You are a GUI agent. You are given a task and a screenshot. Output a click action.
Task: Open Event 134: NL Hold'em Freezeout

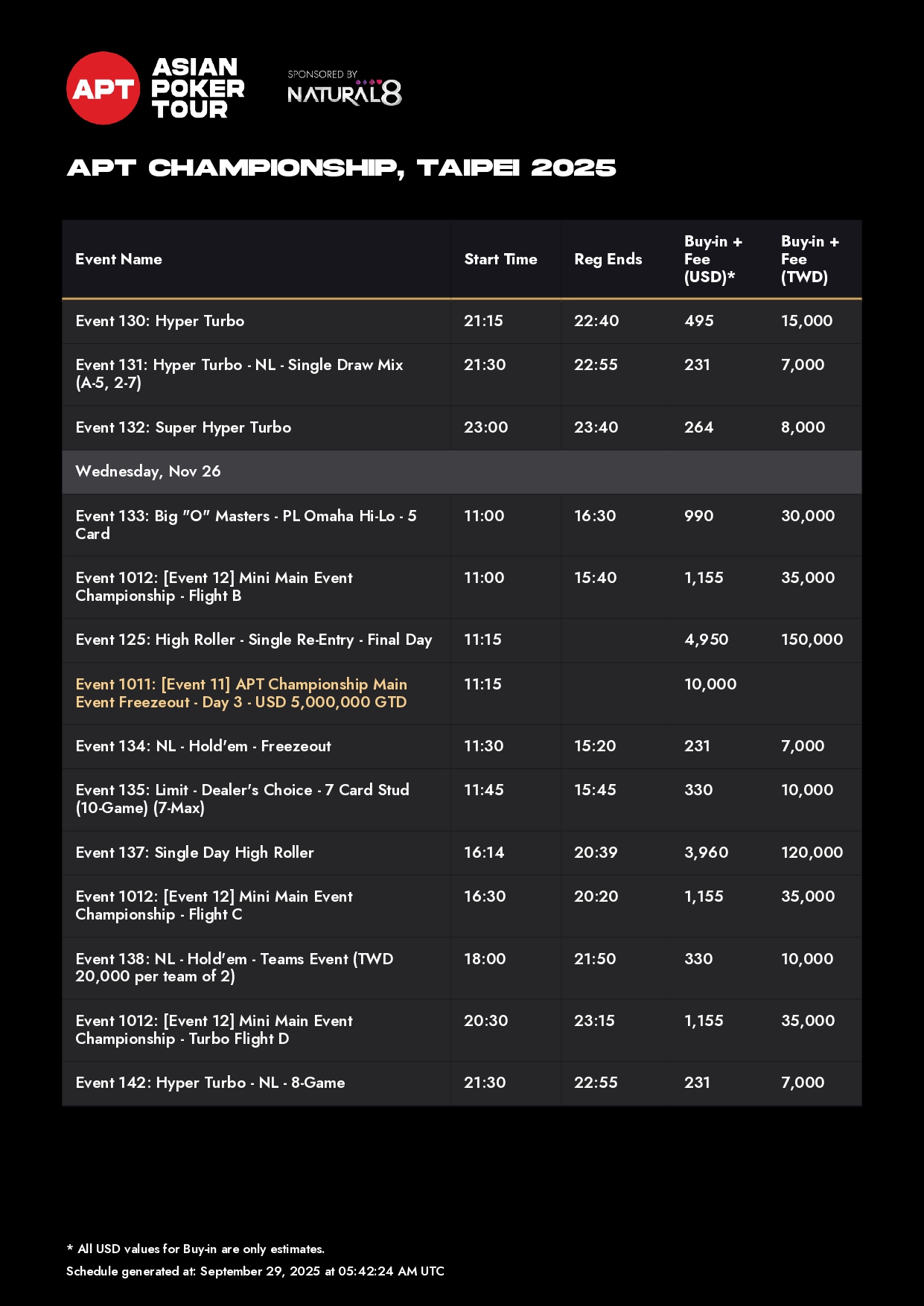coord(203,746)
